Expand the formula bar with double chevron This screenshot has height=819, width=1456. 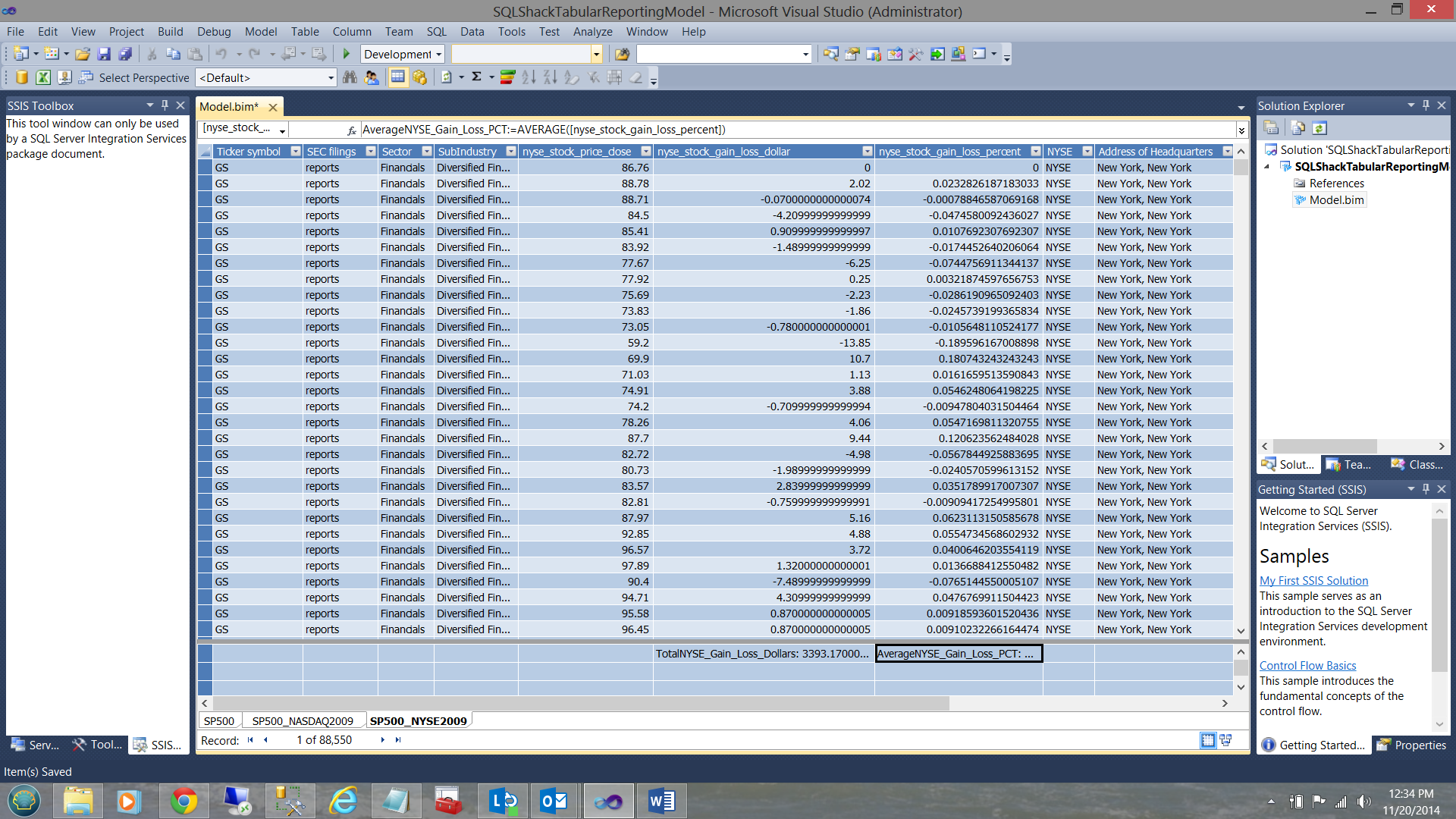coord(1241,130)
